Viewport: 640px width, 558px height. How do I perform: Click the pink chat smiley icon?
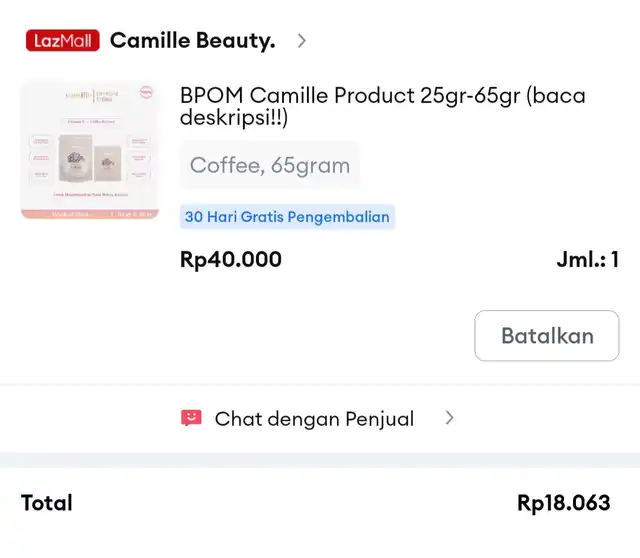[191, 418]
